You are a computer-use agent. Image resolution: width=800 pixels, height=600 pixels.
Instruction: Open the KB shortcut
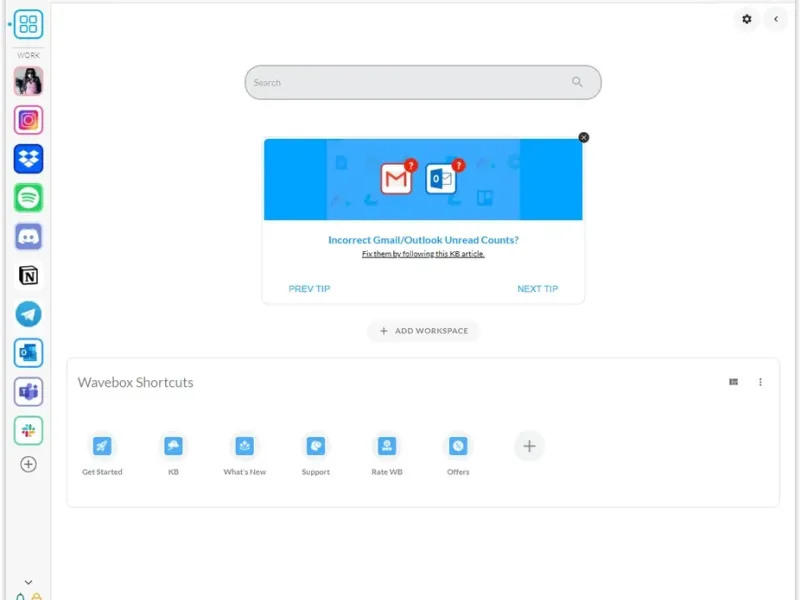click(x=173, y=454)
